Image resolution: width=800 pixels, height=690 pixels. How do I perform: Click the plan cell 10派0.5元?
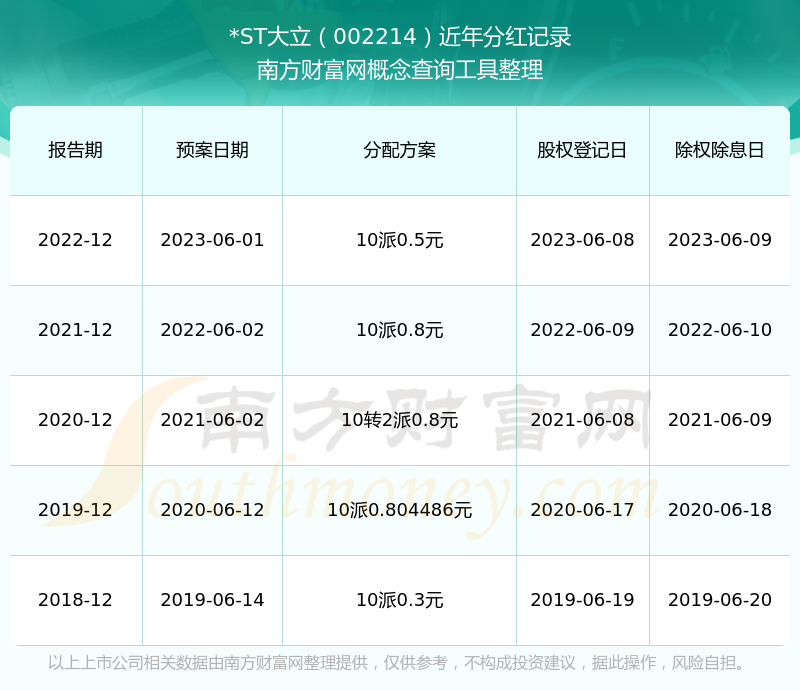[x=399, y=240]
